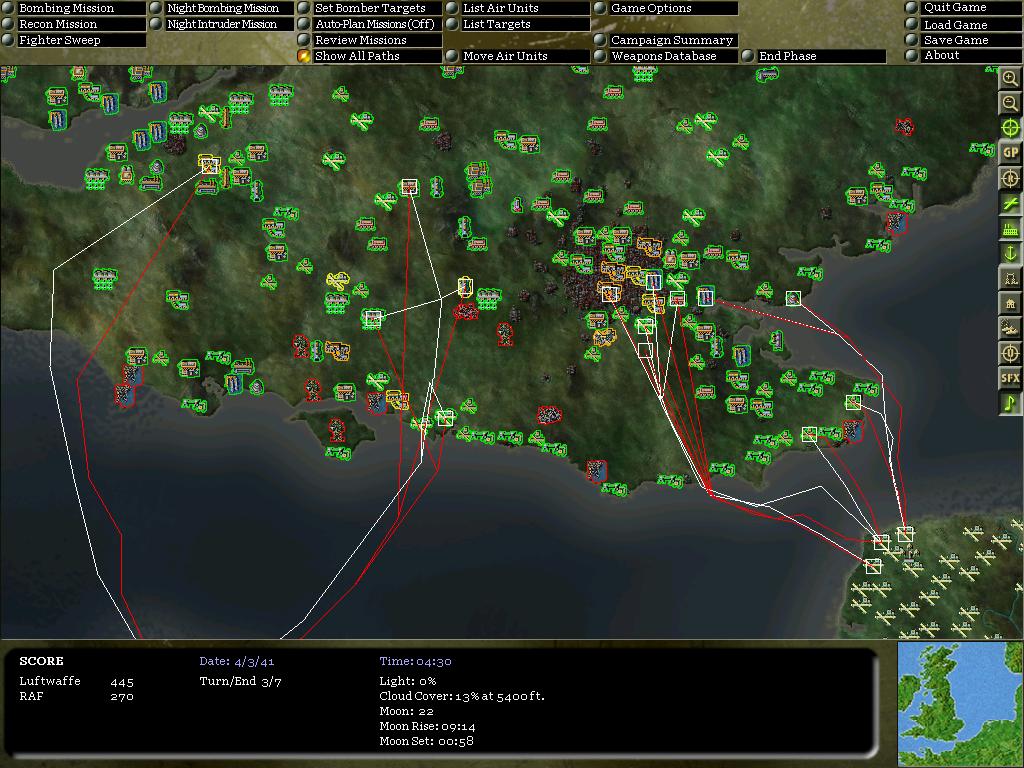
Task: Click the Time: 04:30 text
Action: [x=415, y=661]
